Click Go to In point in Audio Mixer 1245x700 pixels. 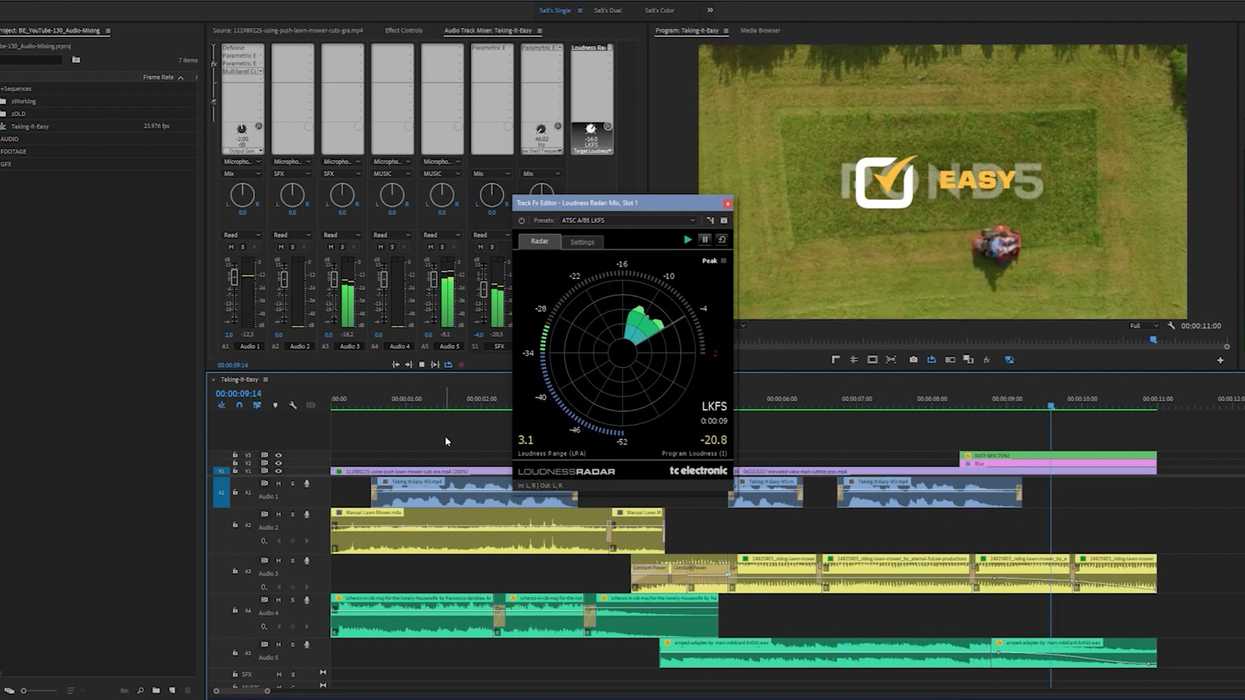395,365
